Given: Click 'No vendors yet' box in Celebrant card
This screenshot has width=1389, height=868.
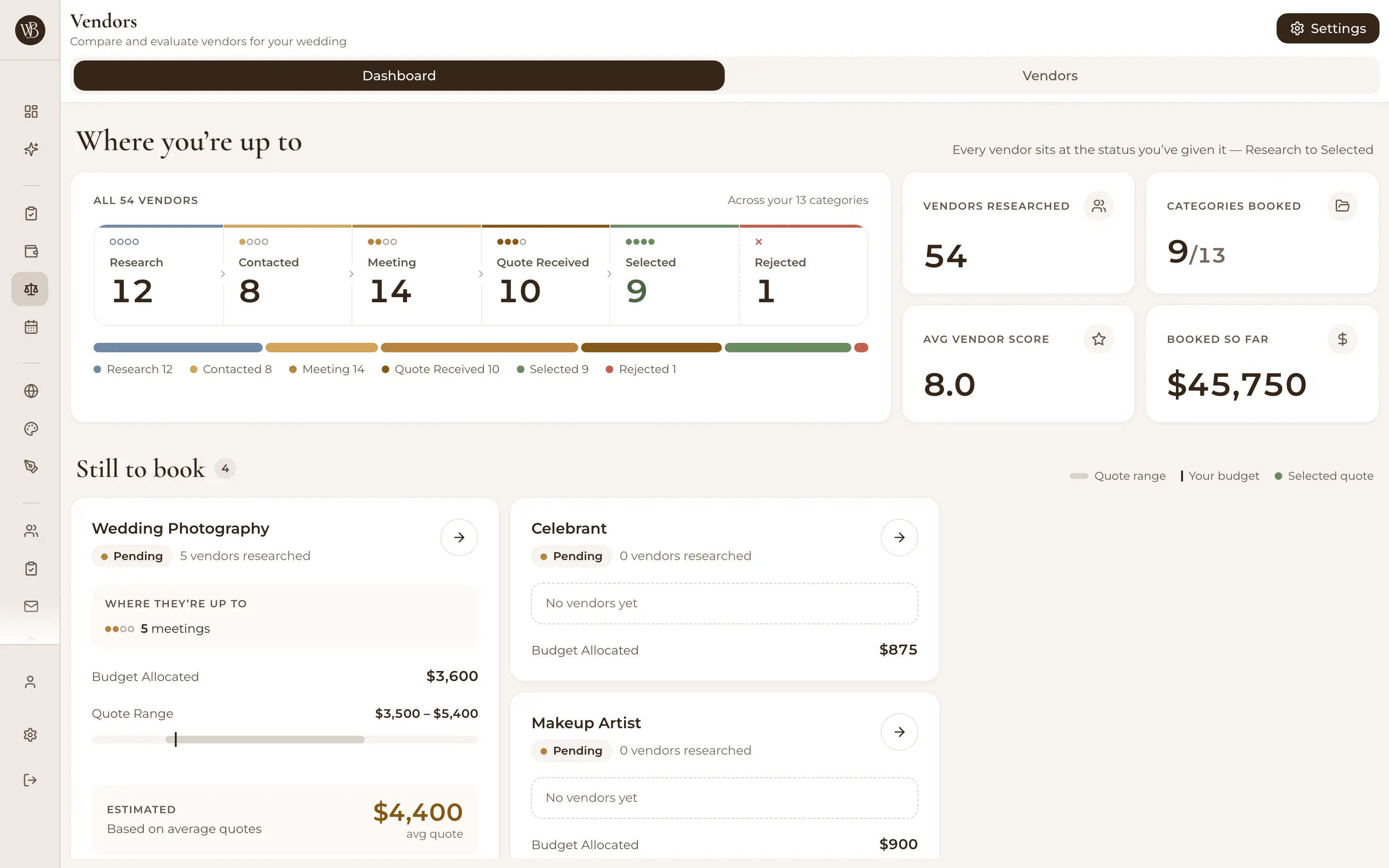Looking at the screenshot, I should click(x=724, y=604).
